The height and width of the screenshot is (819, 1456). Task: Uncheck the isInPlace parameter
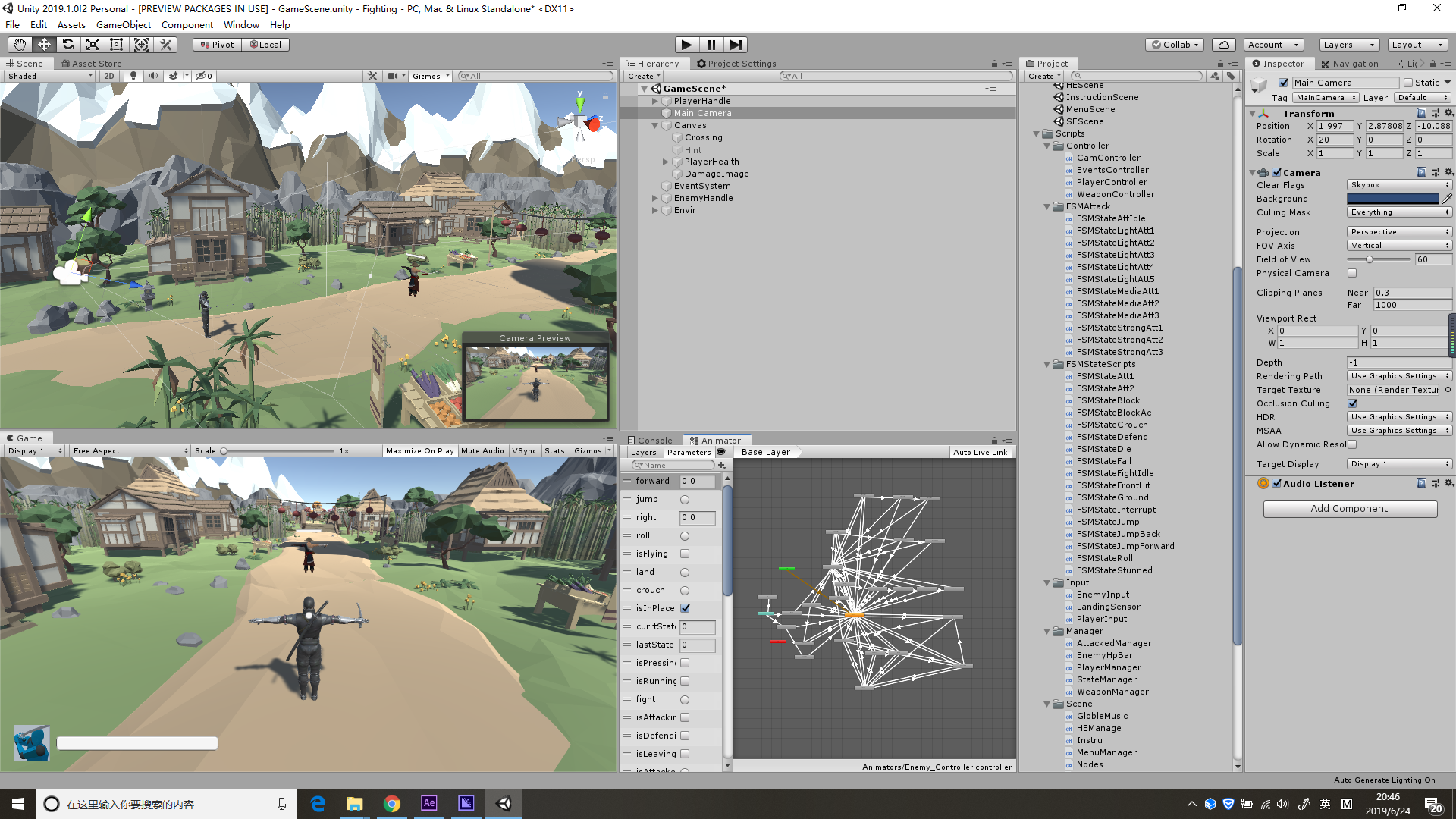685,608
